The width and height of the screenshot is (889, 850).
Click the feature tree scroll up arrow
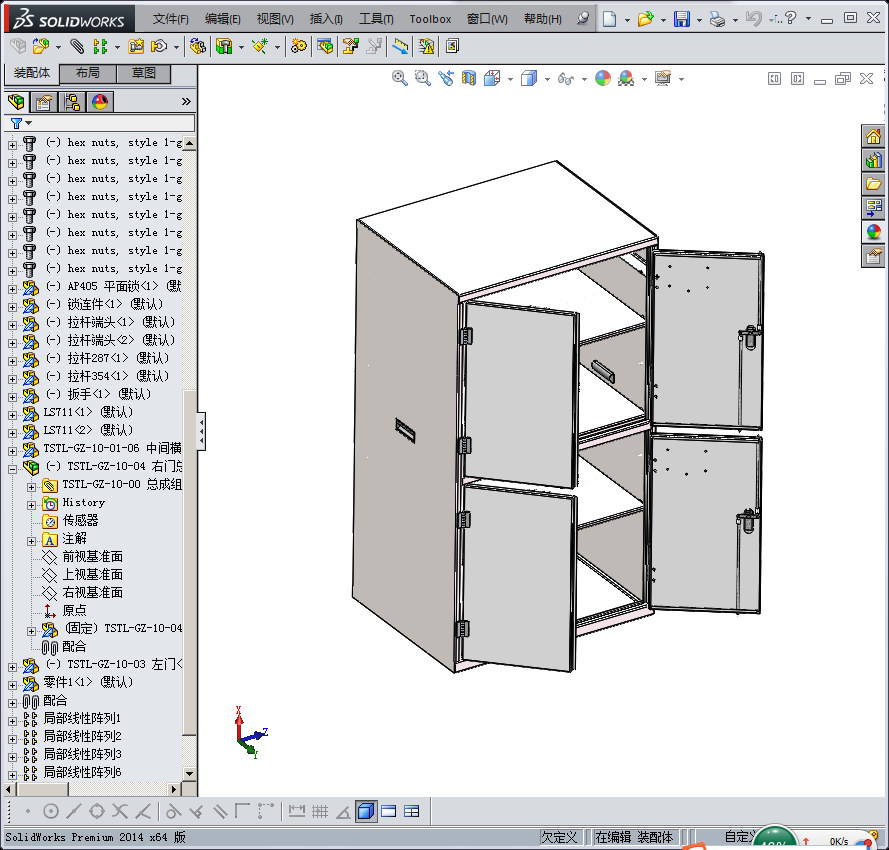(189, 143)
